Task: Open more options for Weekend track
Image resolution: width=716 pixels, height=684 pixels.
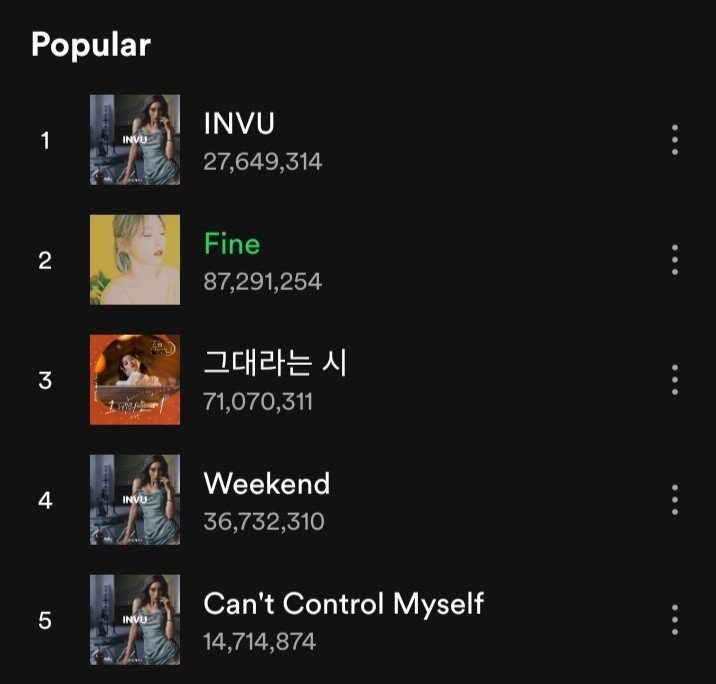Action: [675, 500]
